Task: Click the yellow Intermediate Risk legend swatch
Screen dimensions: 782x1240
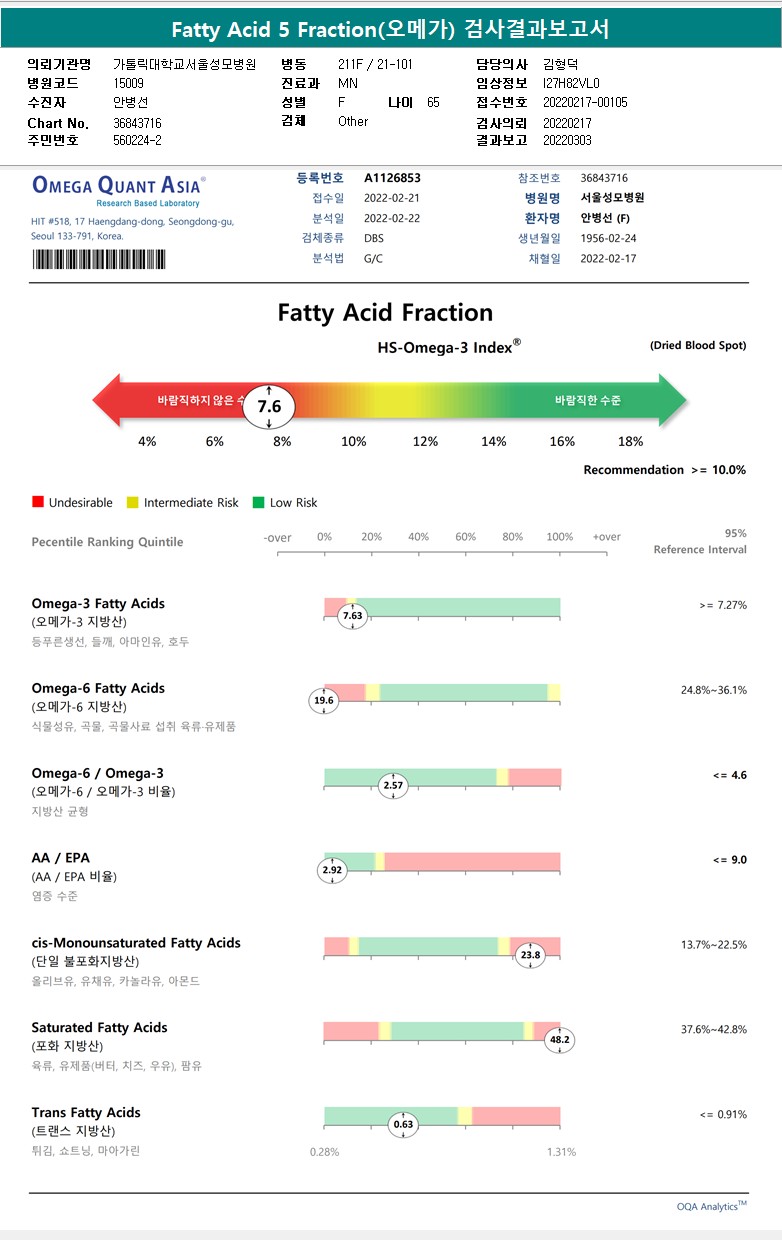Action: [x=134, y=502]
